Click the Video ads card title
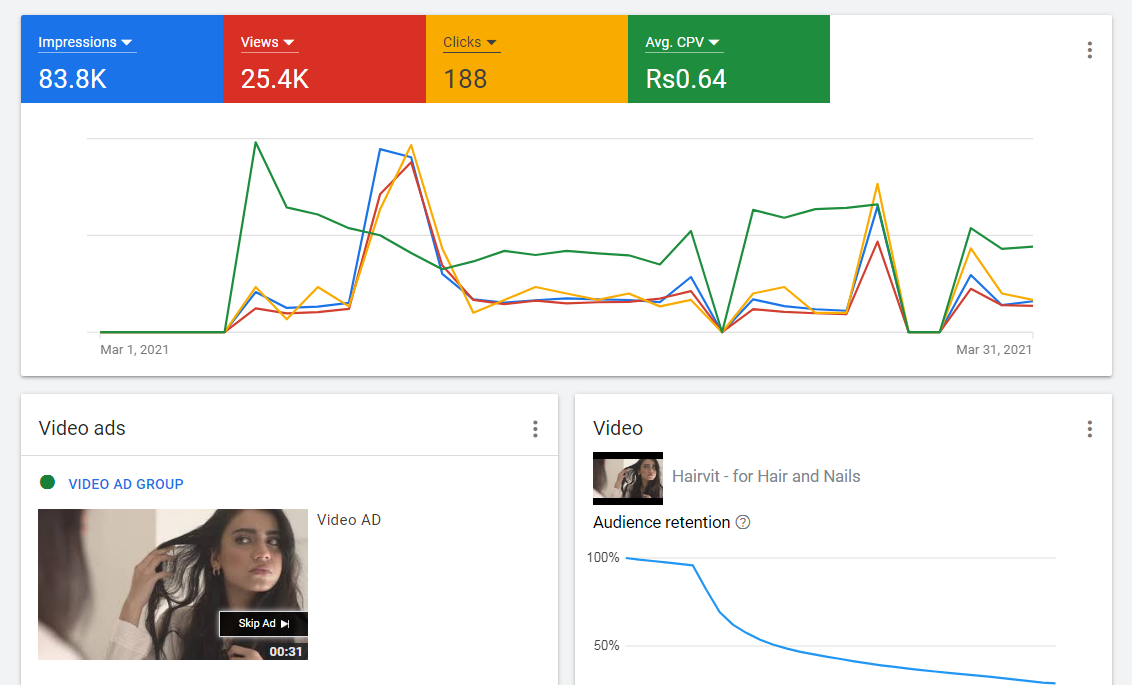The height and width of the screenshot is (685, 1132). tap(82, 428)
